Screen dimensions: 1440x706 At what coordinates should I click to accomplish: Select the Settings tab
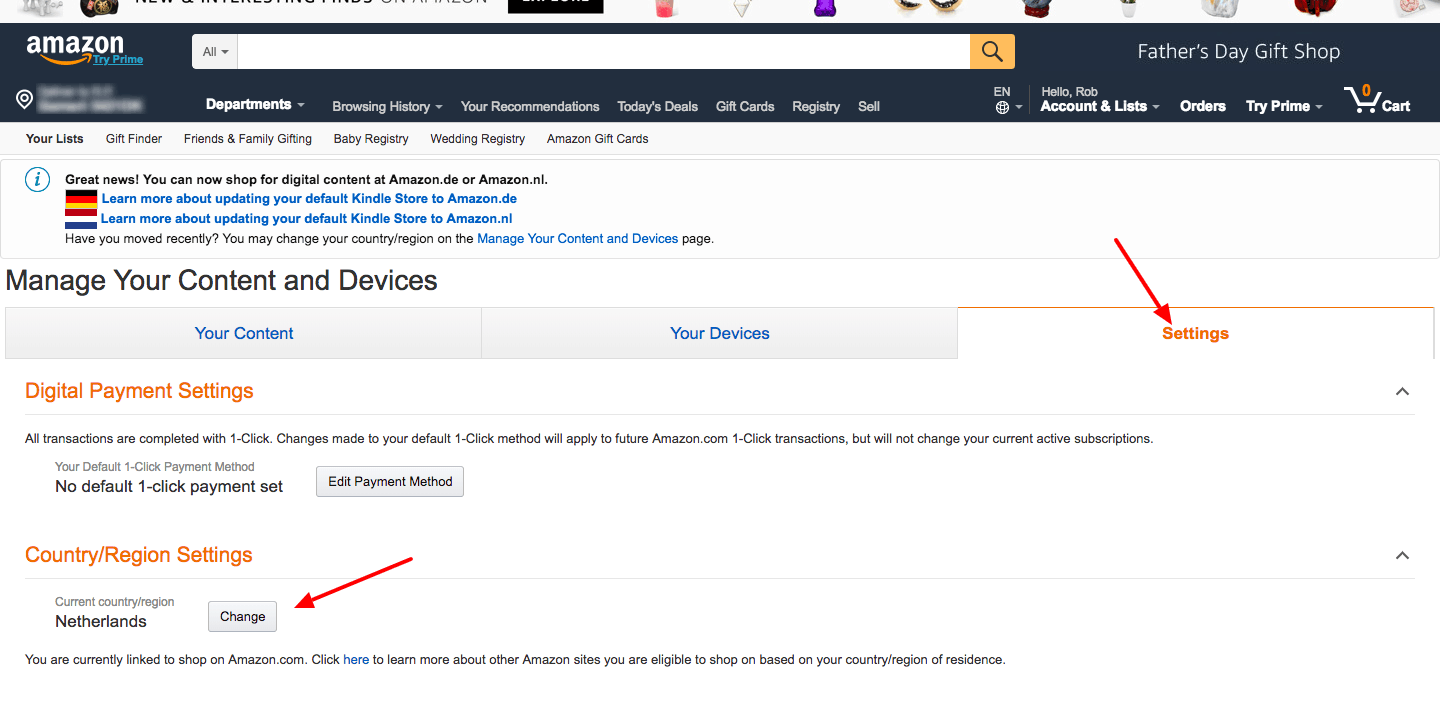click(x=1196, y=333)
